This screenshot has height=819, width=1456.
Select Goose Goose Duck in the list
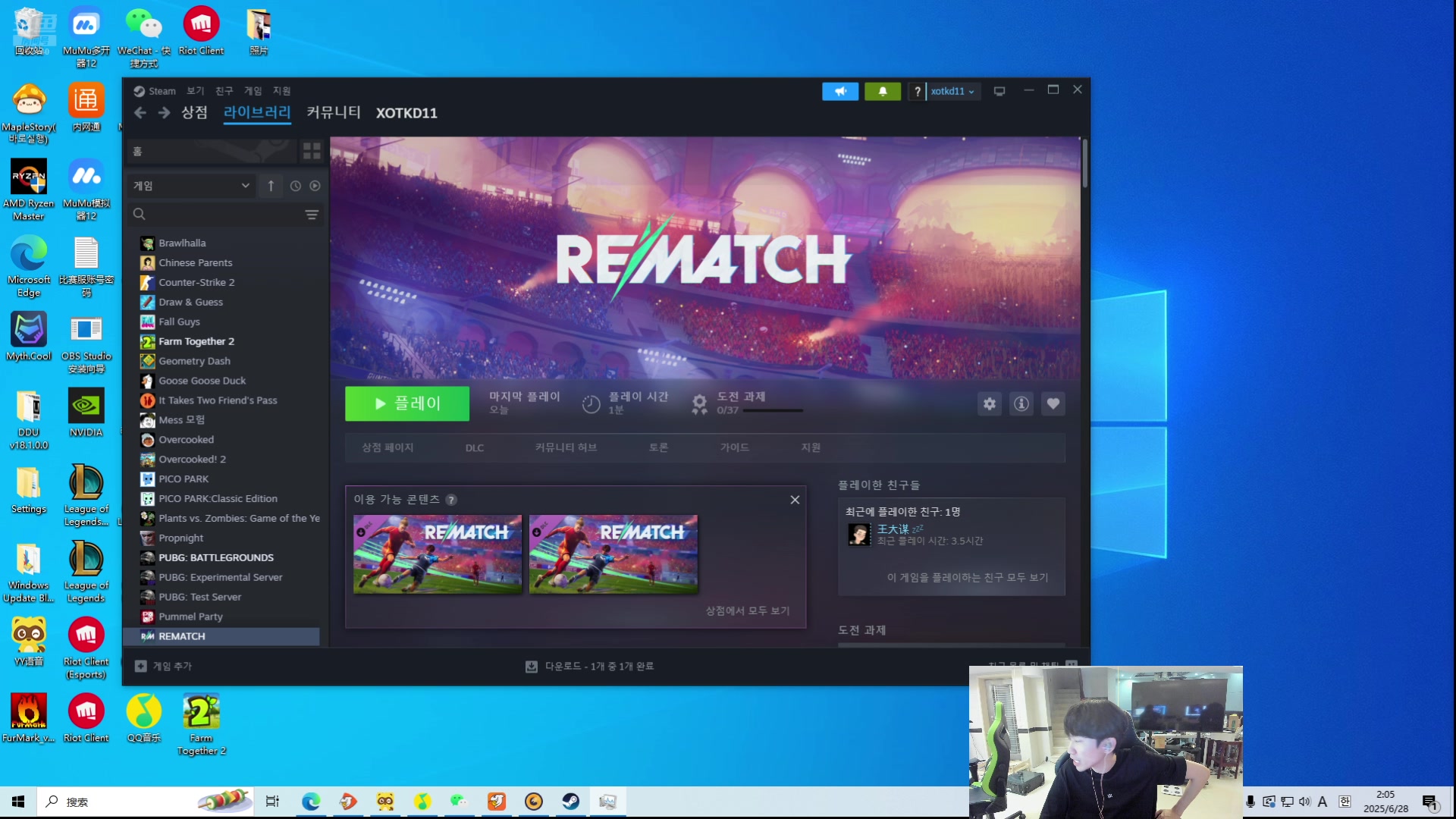202,381
